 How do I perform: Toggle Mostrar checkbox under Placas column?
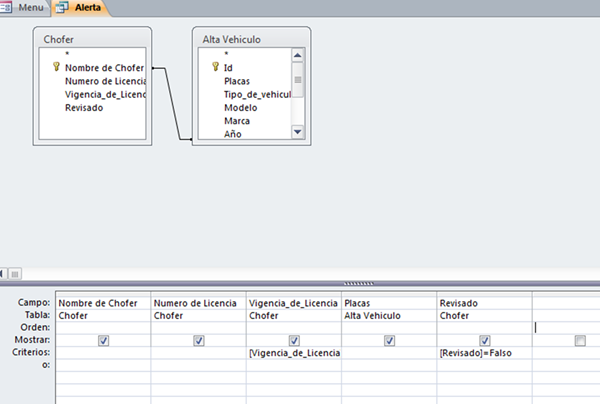pos(388,340)
